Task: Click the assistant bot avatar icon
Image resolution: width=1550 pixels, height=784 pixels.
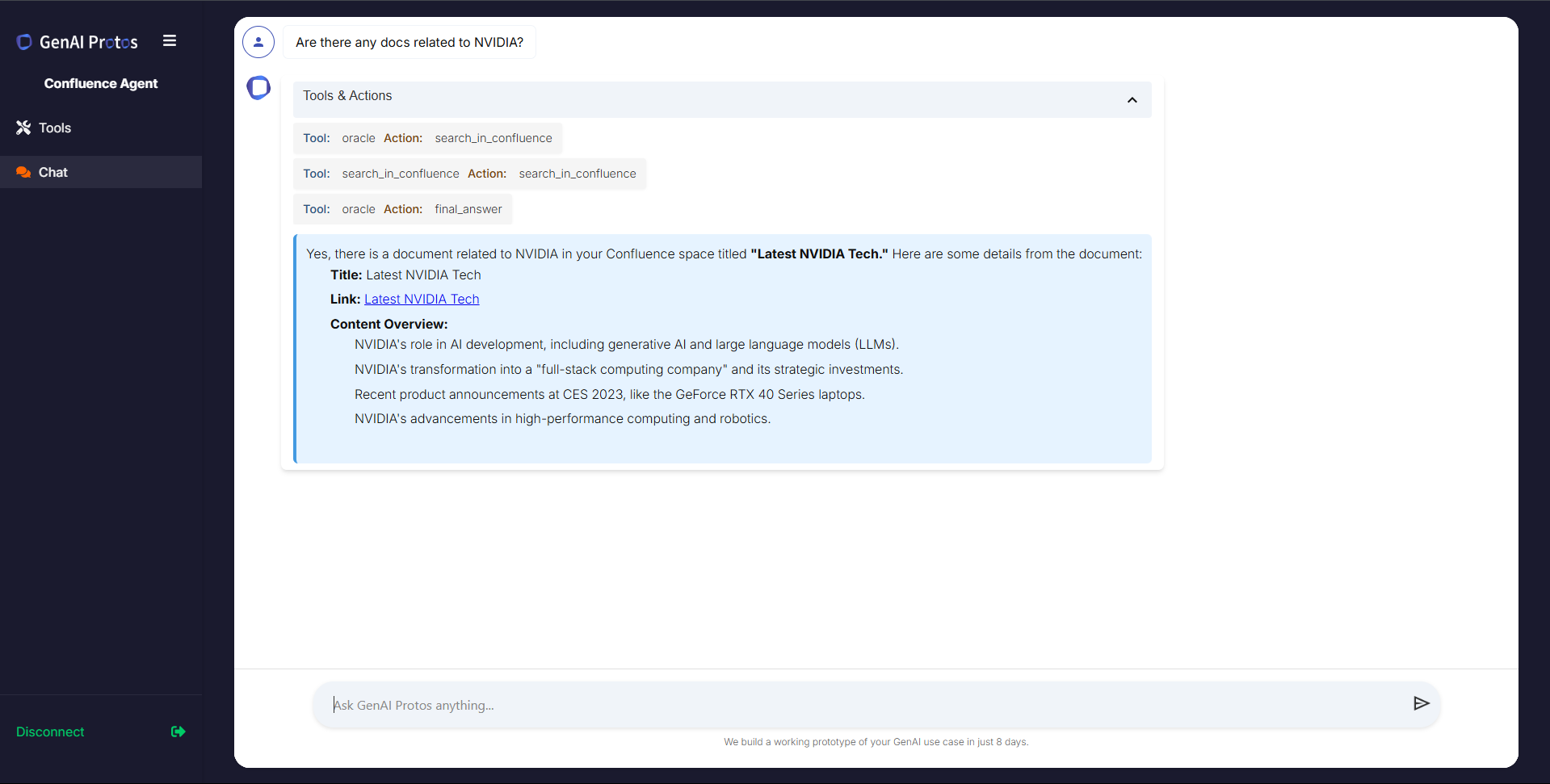Action: (258, 87)
